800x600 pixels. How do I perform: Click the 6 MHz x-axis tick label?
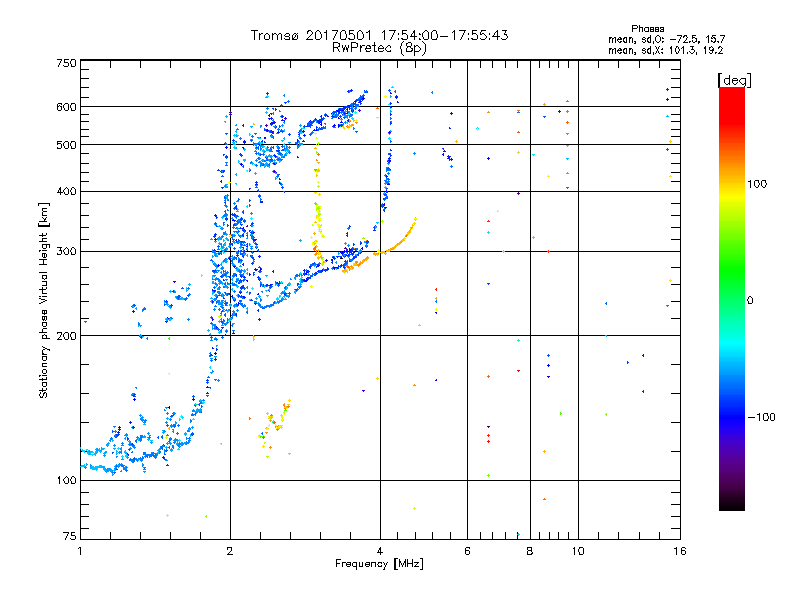point(467,551)
